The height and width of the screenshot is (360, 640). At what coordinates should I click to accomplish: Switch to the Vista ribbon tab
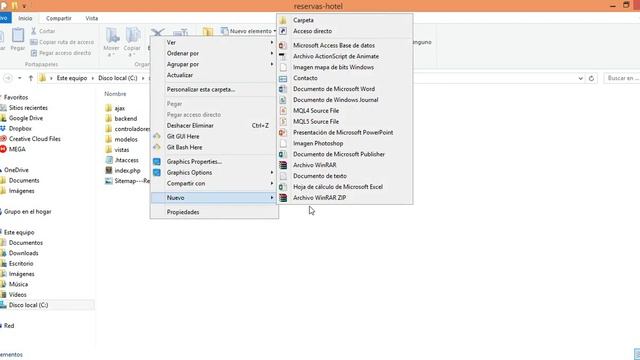91,18
